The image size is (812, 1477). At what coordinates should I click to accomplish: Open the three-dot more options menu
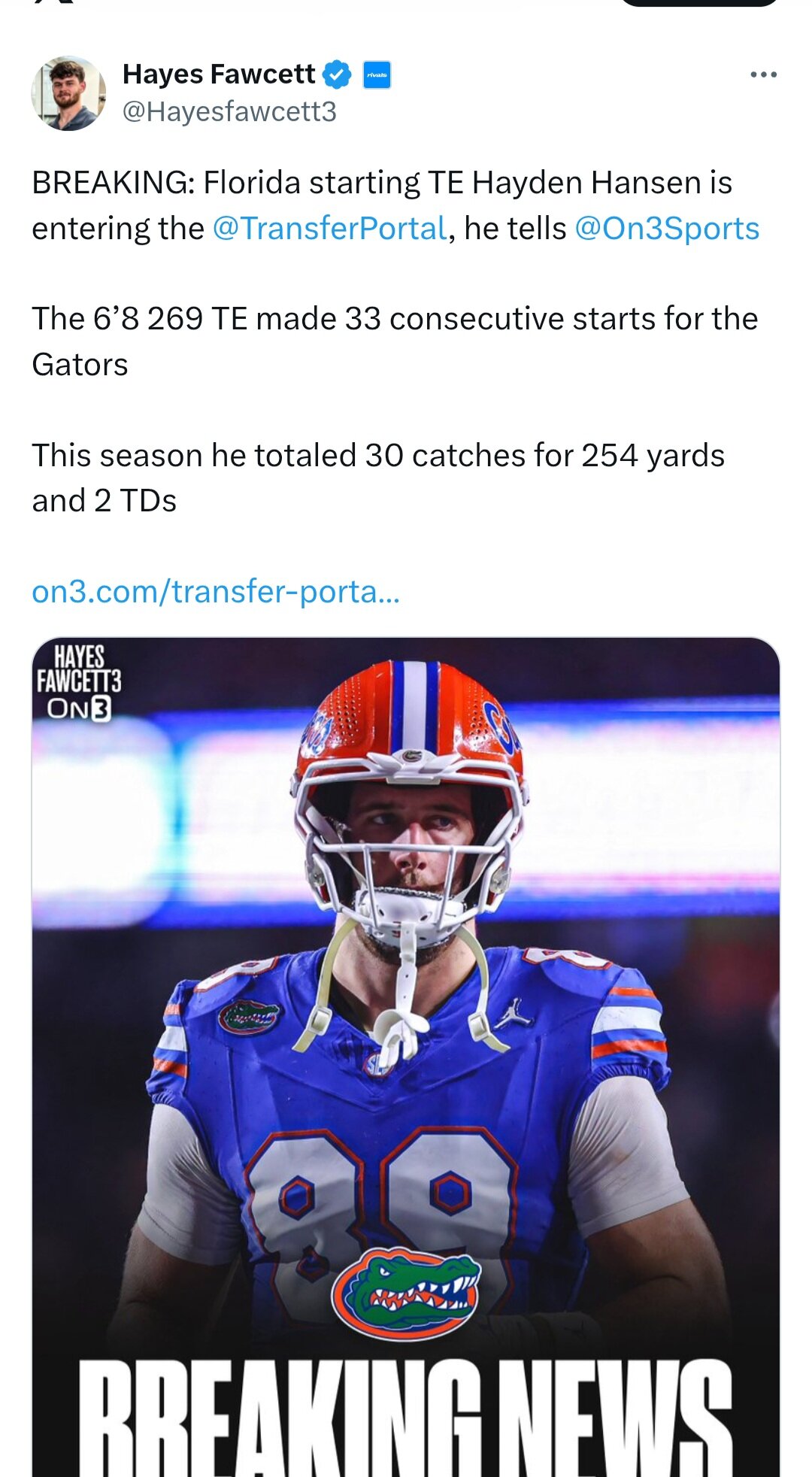[x=763, y=74]
